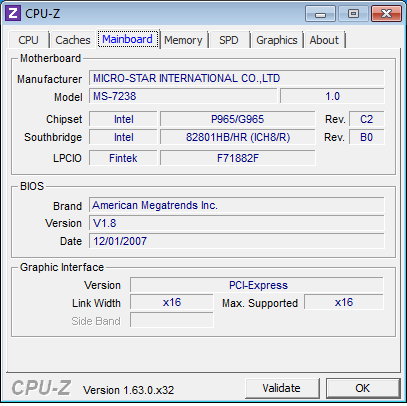Select the Link Width x16 value

pyautogui.click(x=172, y=302)
